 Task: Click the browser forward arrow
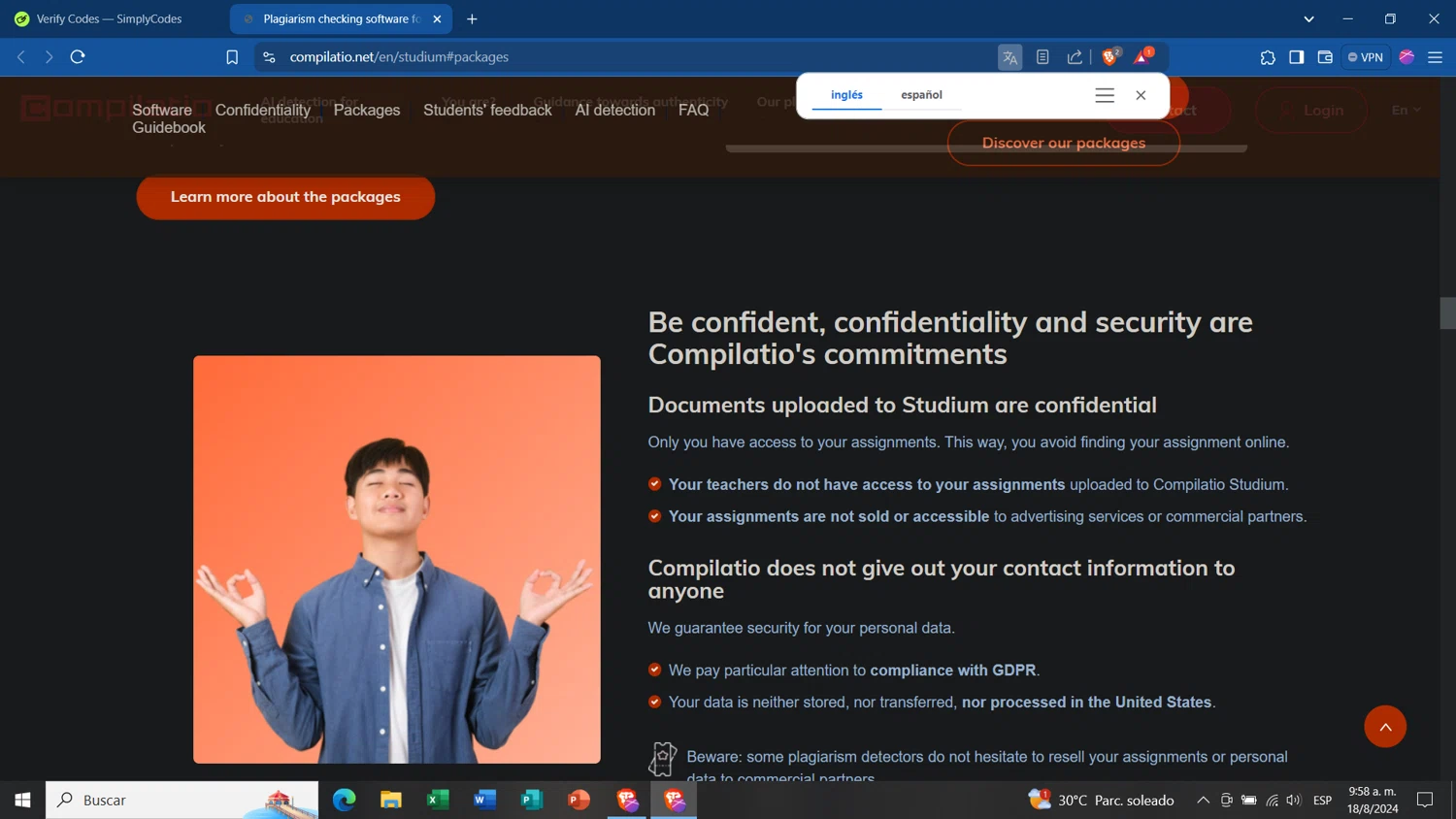click(x=49, y=57)
